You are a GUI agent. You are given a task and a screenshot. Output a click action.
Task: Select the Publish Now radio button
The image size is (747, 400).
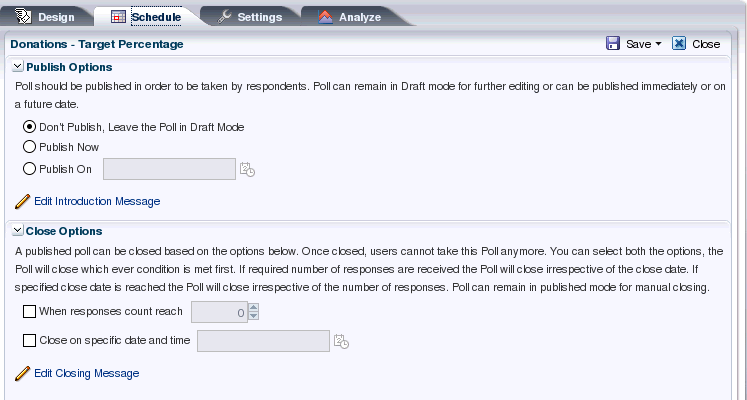[x=30, y=147]
